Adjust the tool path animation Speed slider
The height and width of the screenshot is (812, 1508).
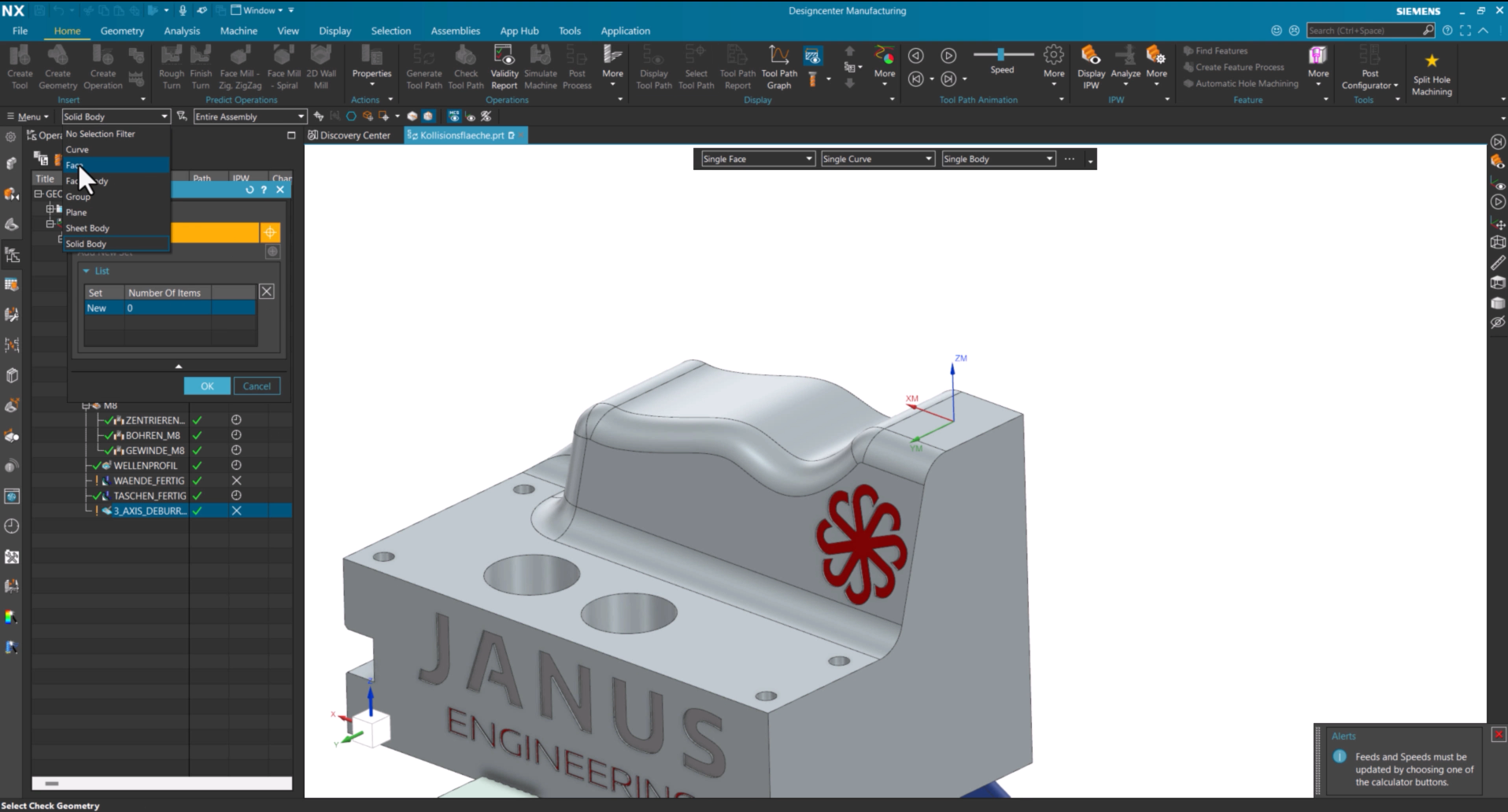point(1002,54)
